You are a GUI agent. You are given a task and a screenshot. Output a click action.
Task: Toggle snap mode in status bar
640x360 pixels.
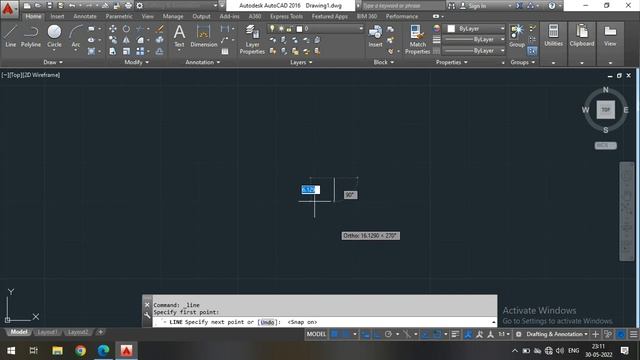pyautogui.click(x=347, y=334)
